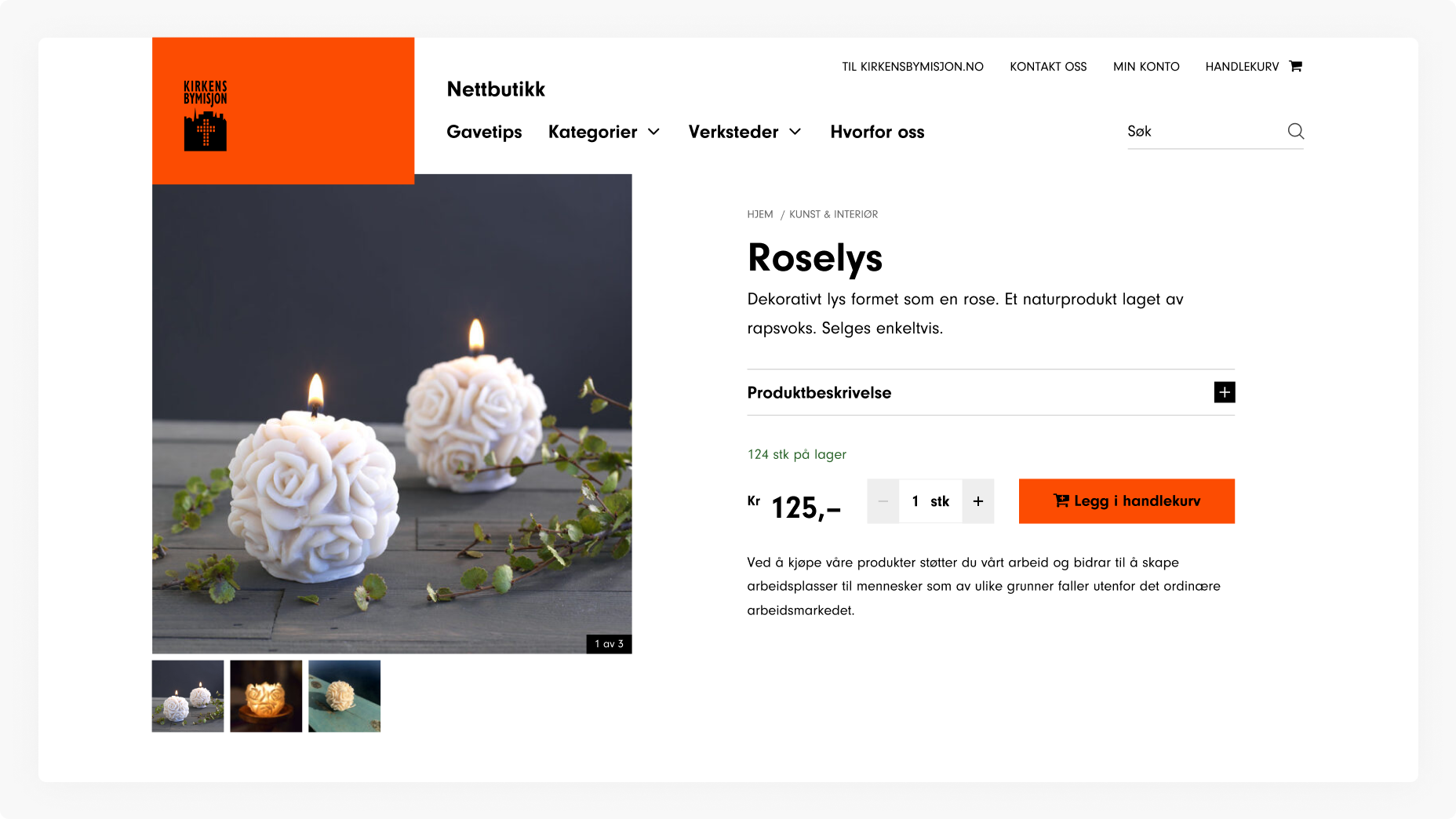Open the Verksteder dropdown chevron
Image resolution: width=1456 pixels, height=819 pixels.
pos(795,132)
